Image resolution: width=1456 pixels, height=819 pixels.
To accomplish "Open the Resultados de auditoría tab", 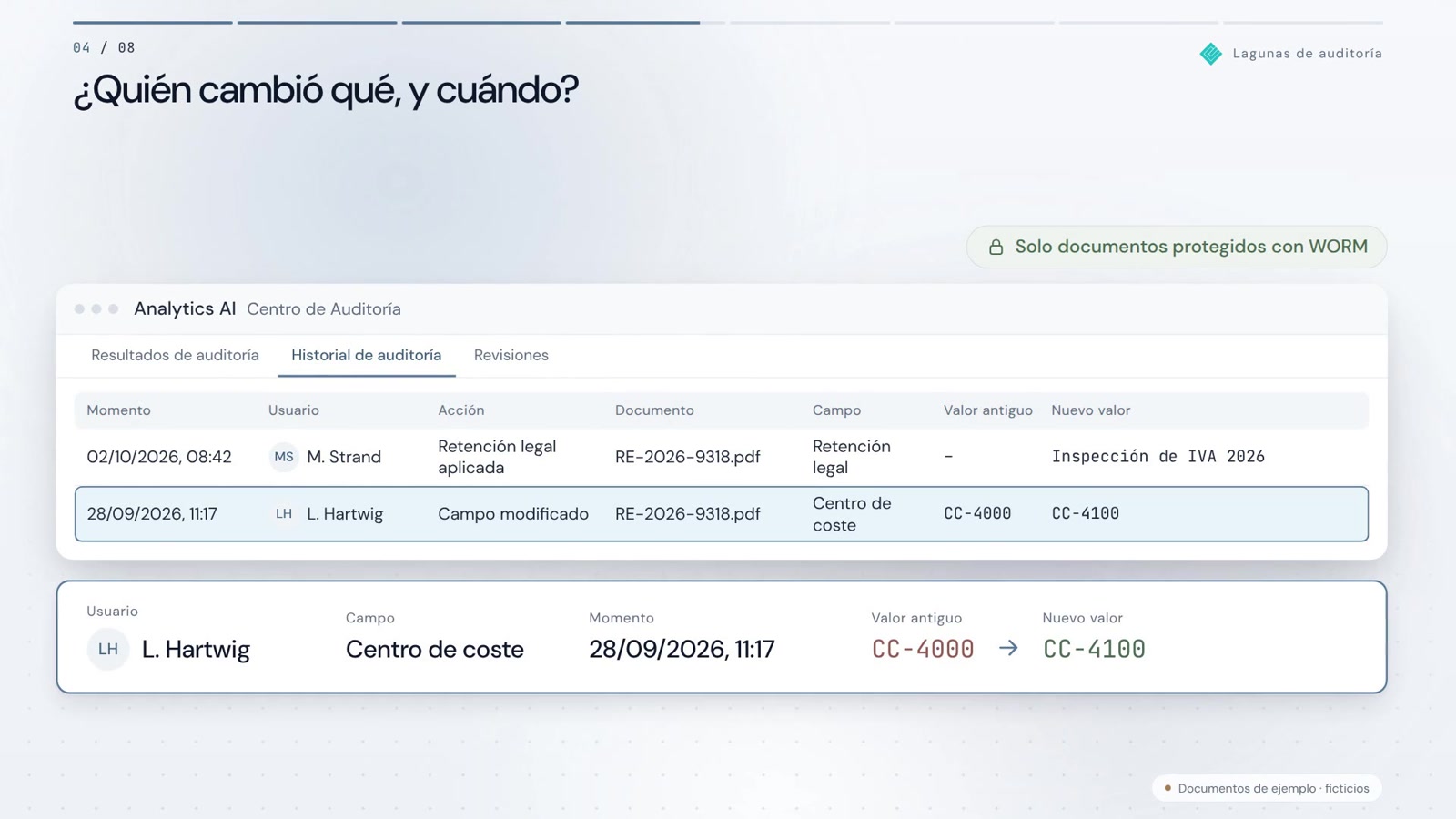I will (175, 356).
